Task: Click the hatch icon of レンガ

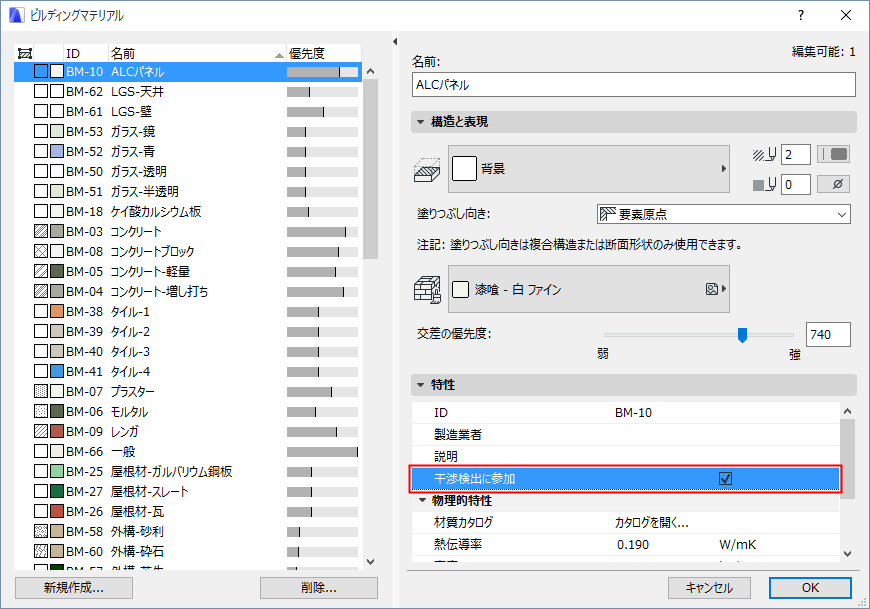Action: [41, 432]
